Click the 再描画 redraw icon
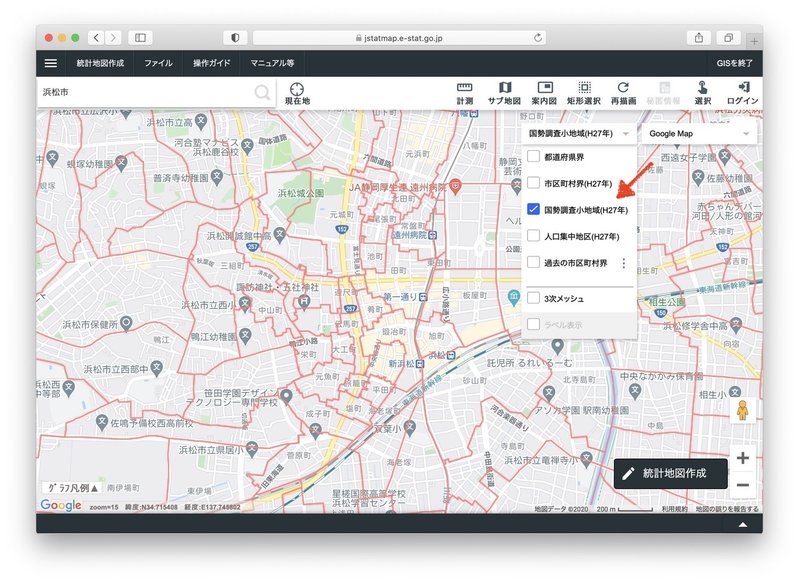This screenshot has width=800, height=583. click(623, 94)
